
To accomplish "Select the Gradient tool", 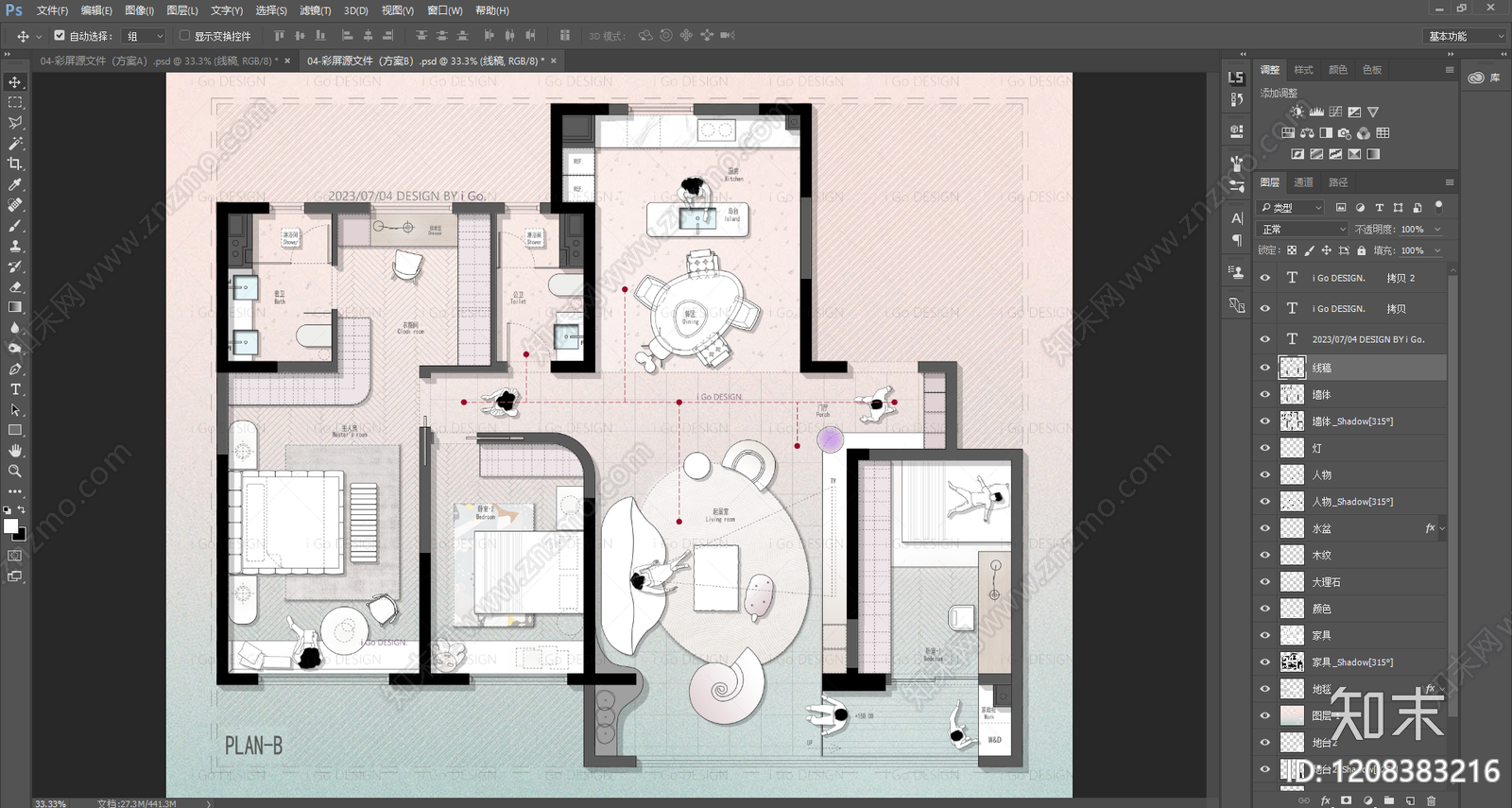I will click(x=15, y=307).
